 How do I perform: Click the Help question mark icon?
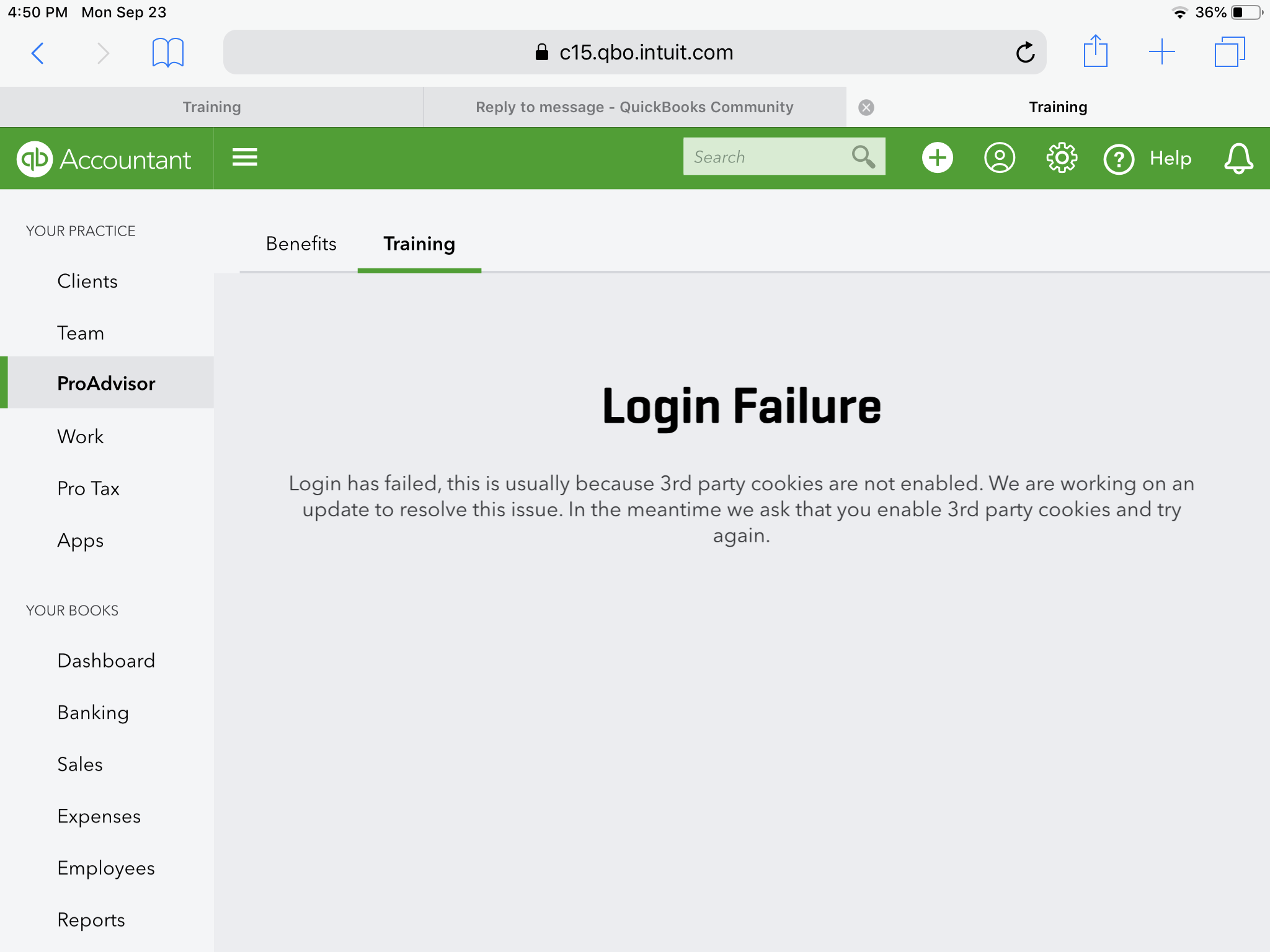click(x=1119, y=159)
